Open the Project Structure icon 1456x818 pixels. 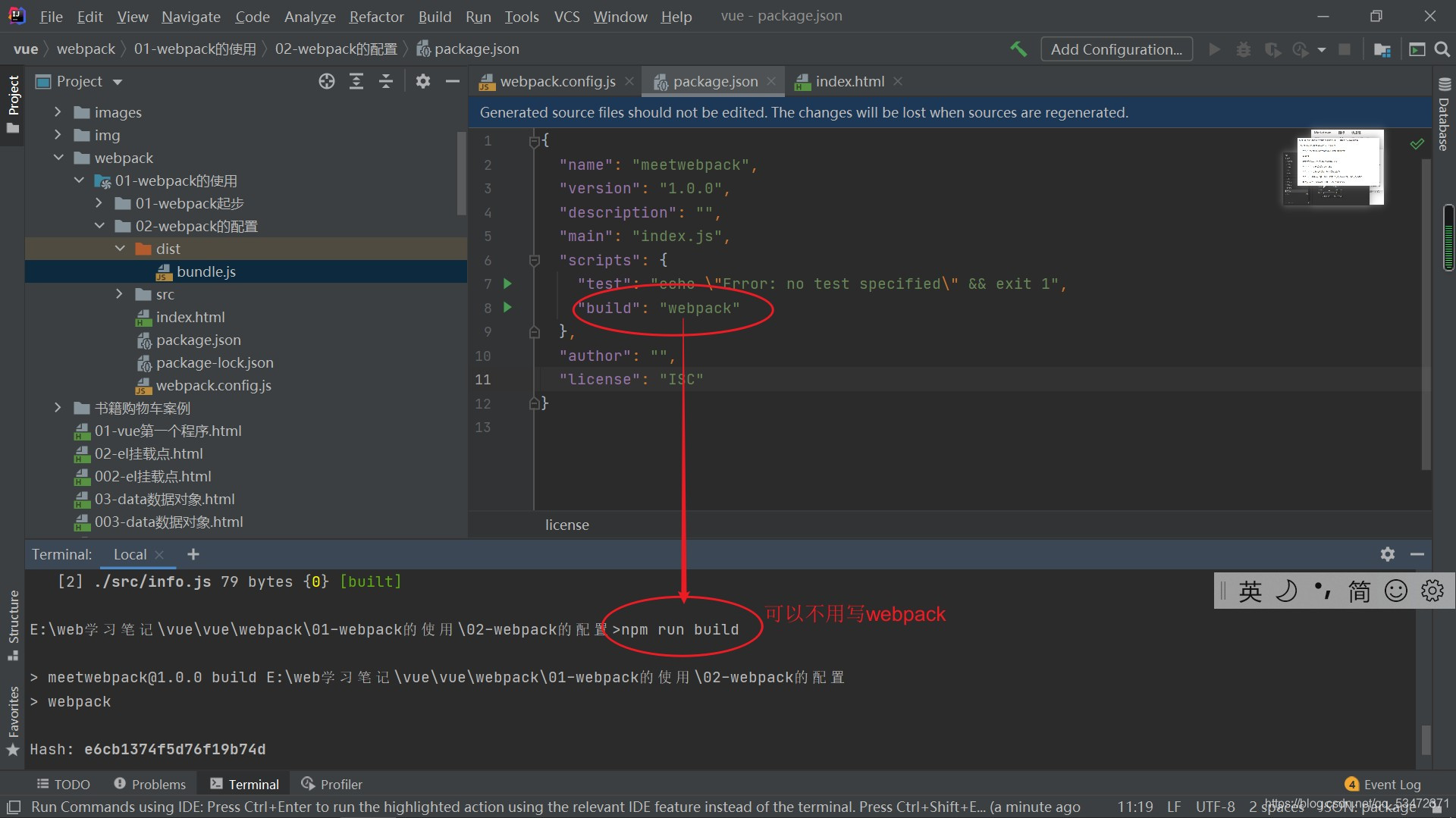tap(1382, 49)
